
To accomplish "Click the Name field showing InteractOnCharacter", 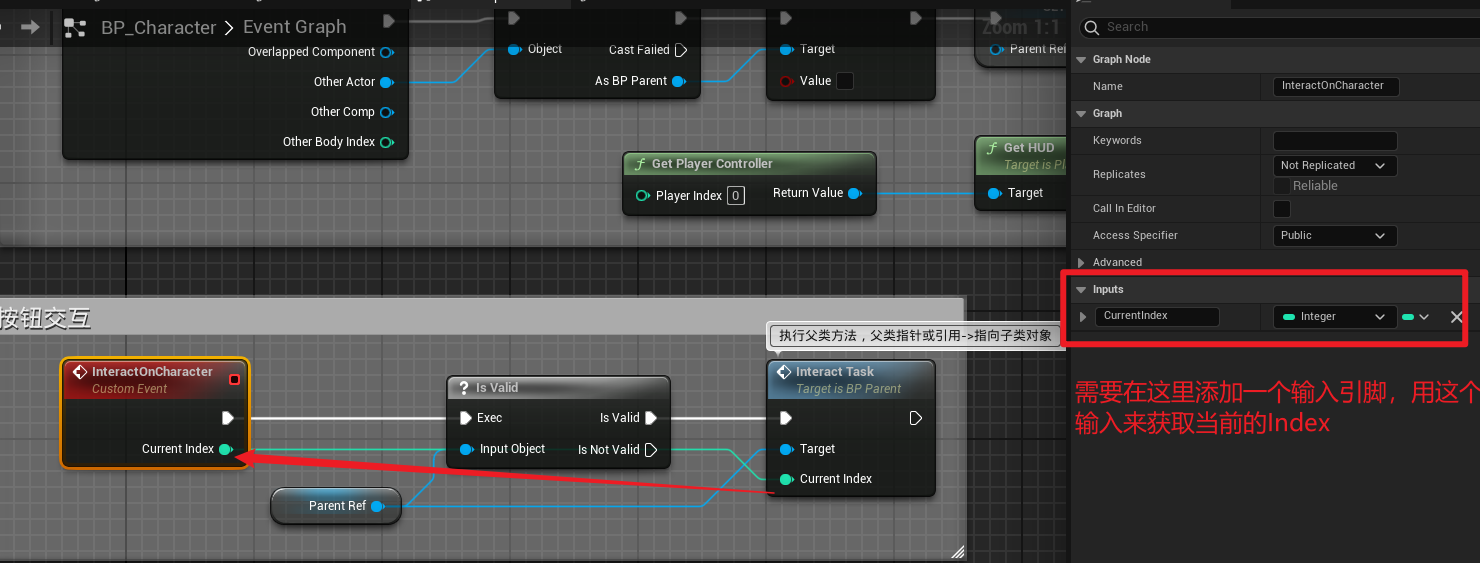I will click(1336, 86).
